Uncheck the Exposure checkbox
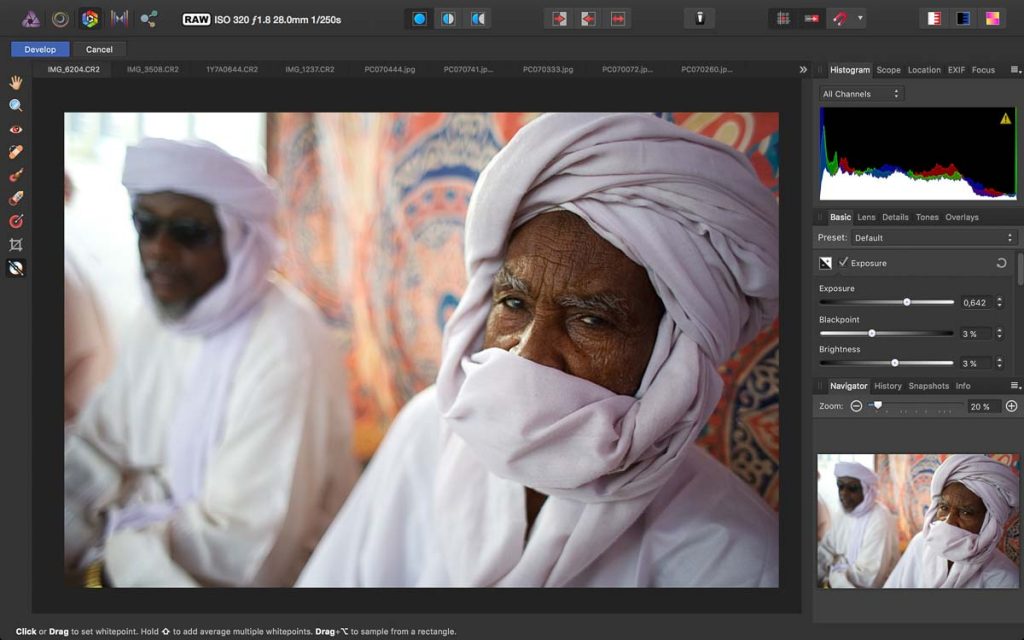Image resolution: width=1024 pixels, height=640 pixels. point(843,262)
